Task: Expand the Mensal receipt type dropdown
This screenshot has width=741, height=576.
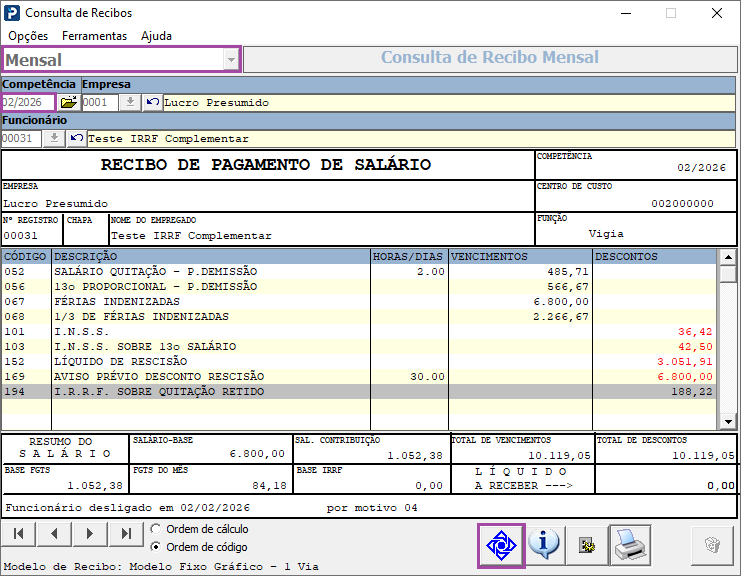Action: [x=231, y=60]
